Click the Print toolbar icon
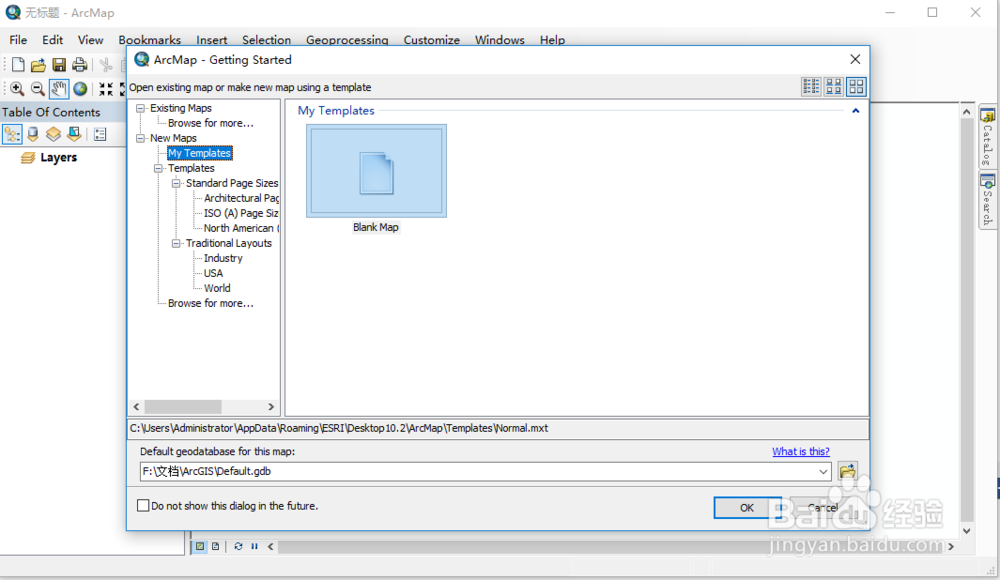Viewport: 1000px width, 580px height. click(x=79, y=64)
